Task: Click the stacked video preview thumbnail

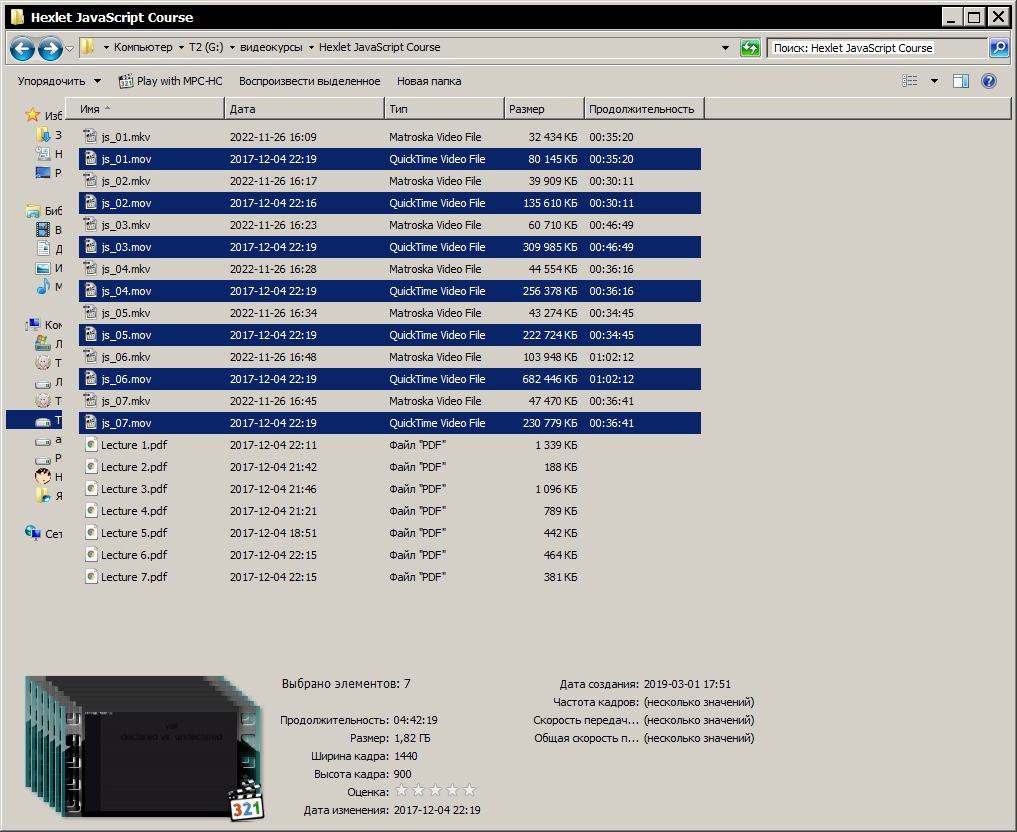Action: (x=144, y=748)
